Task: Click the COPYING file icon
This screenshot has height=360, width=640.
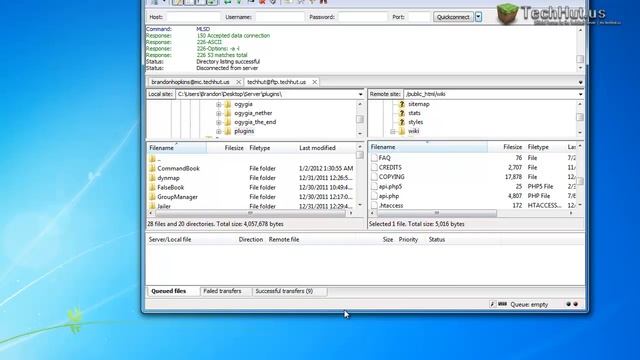Action: [x=374, y=177]
